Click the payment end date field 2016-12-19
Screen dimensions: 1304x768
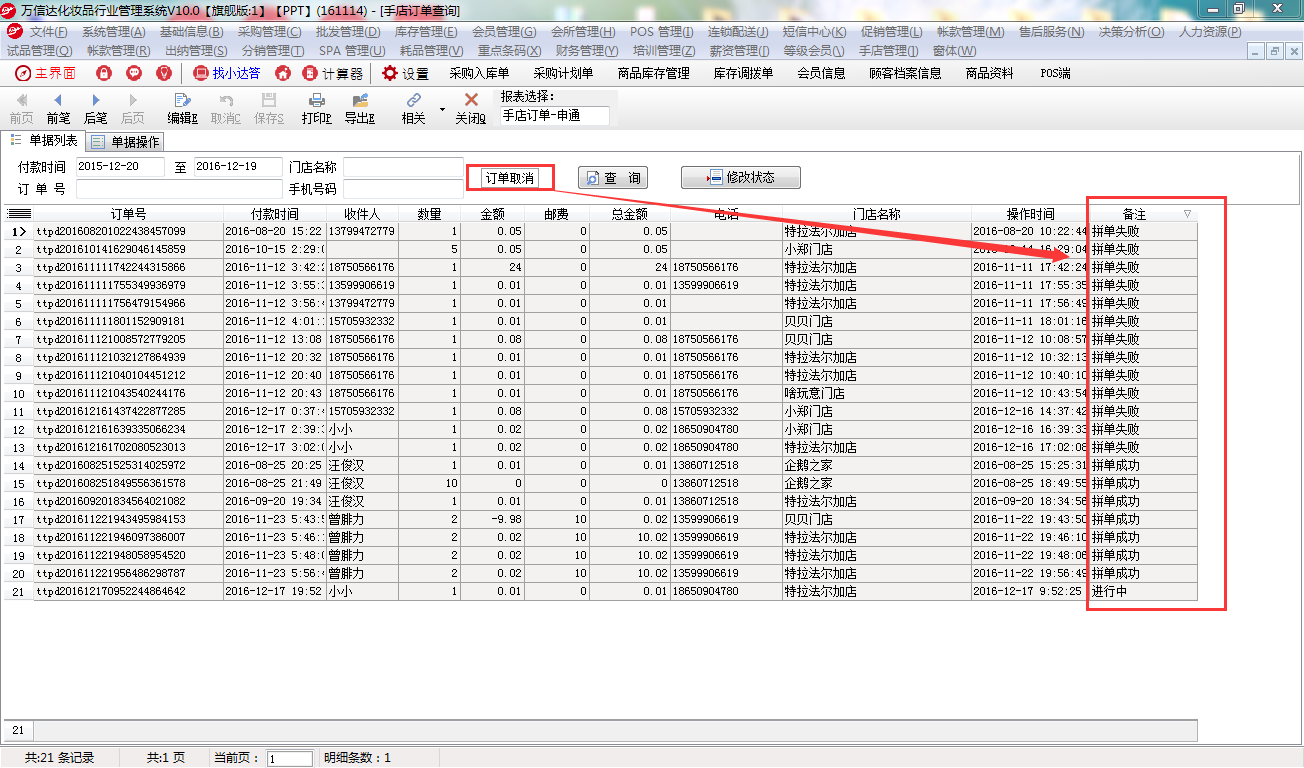(238, 167)
